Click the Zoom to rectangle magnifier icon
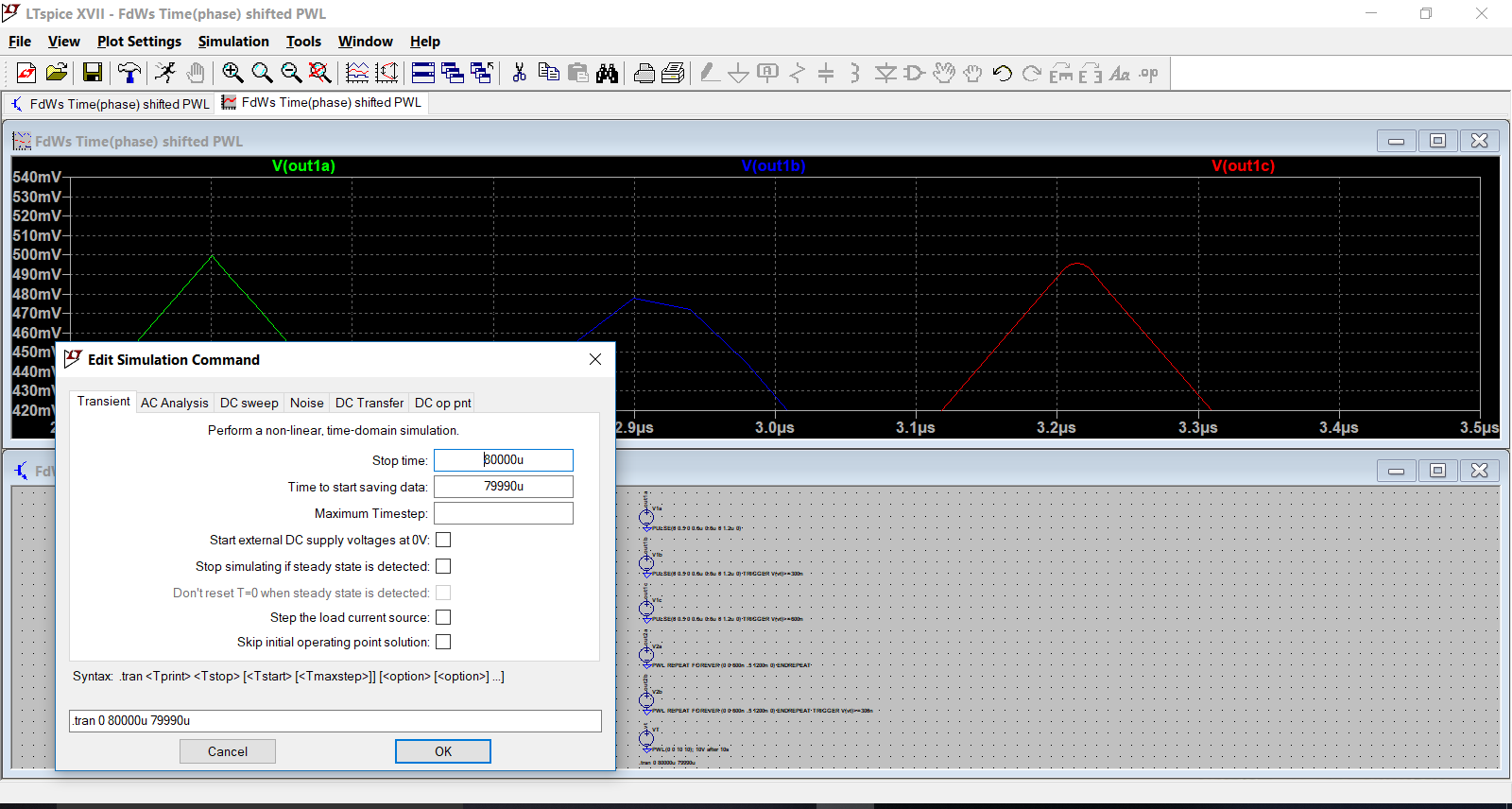1512x809 pixels. click(x=262, y=73)
